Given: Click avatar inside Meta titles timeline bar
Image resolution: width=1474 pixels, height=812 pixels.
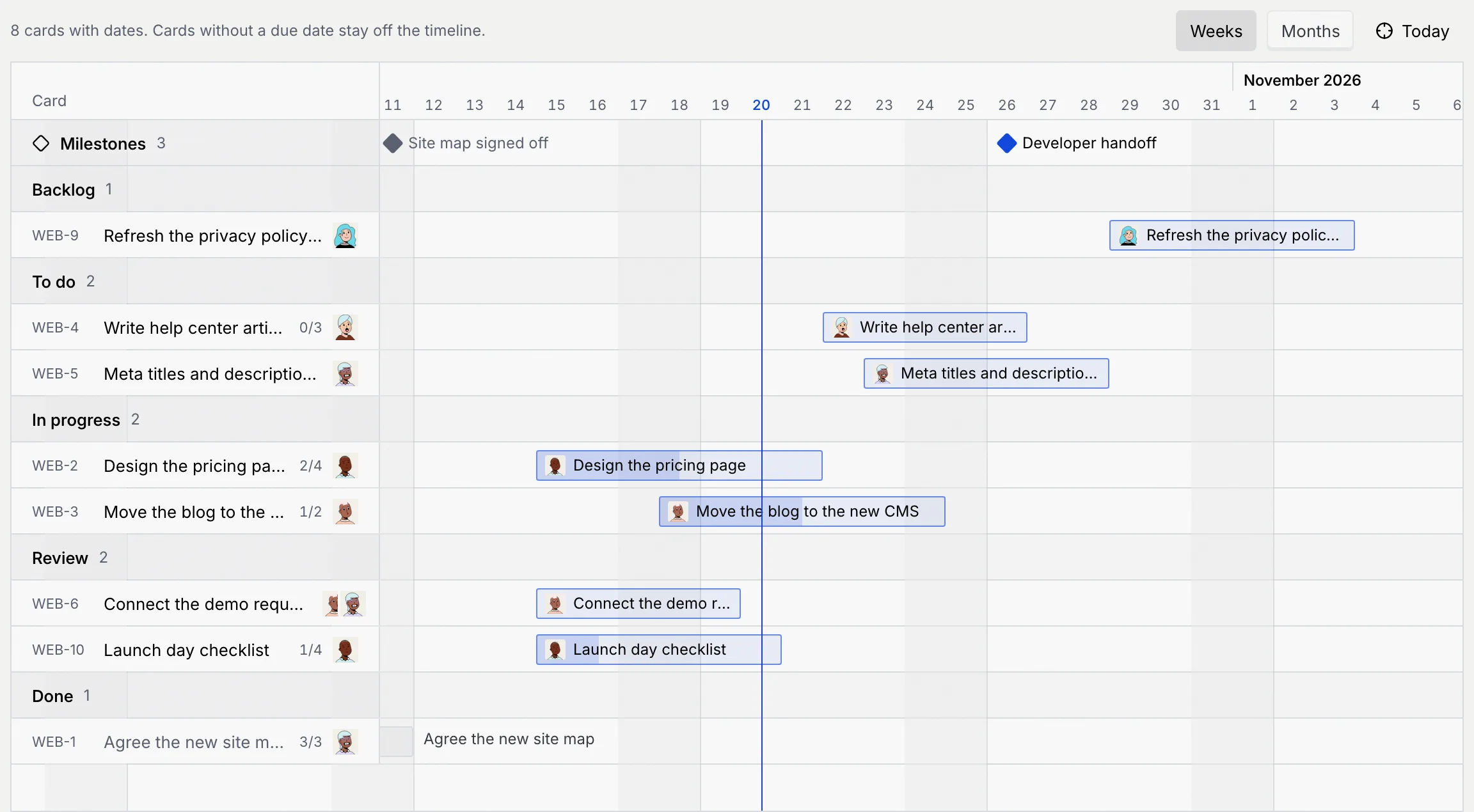Looking at the screenshot, I should click(883, 373).
